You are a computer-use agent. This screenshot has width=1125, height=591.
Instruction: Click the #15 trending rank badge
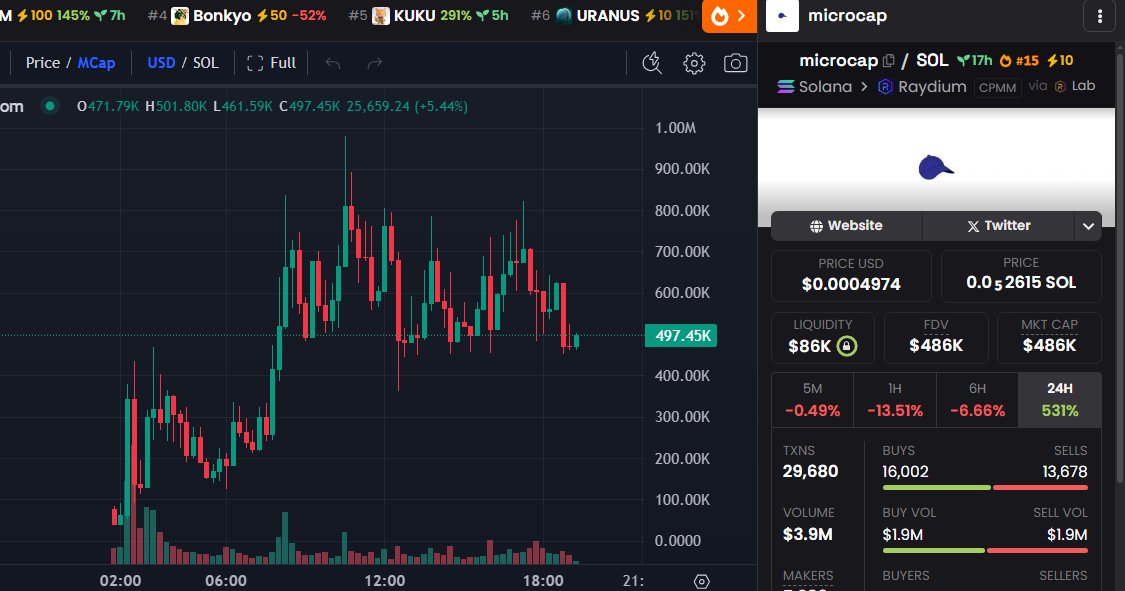click(1019, 61)
